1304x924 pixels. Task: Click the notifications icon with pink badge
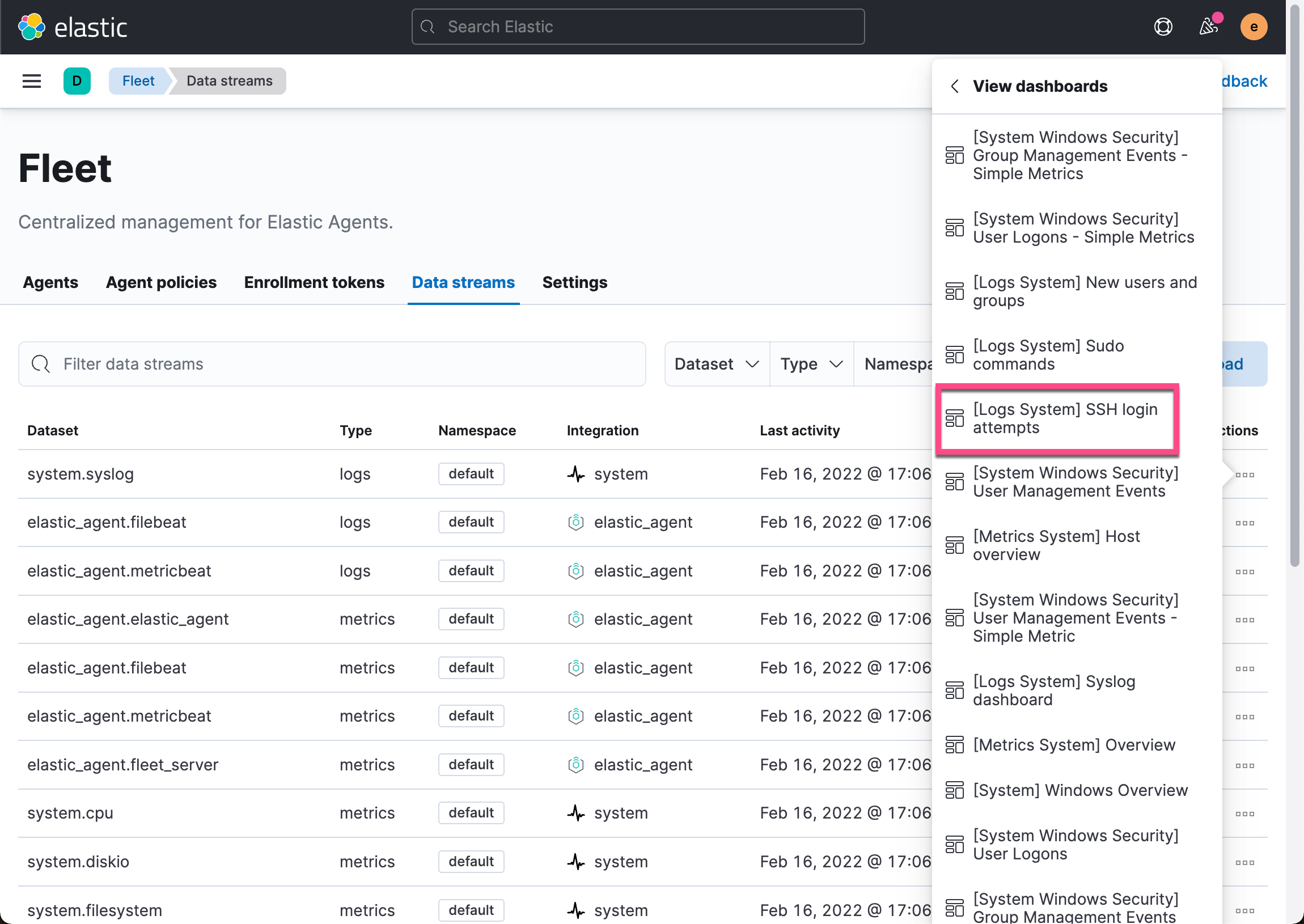pos(1209,27)
